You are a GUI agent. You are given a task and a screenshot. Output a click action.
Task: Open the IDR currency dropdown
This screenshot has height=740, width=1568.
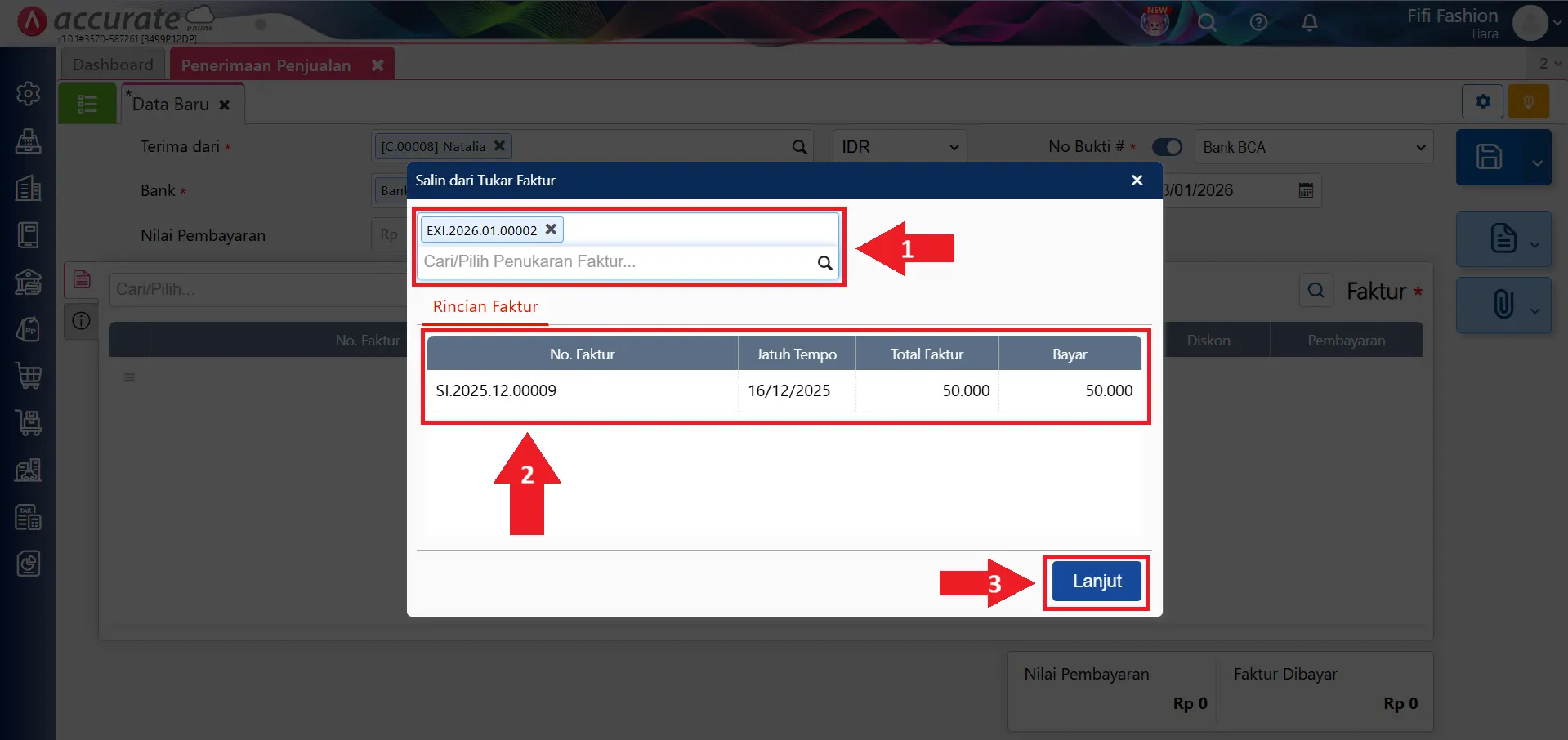pyautogui.click(x=899, y=147)
